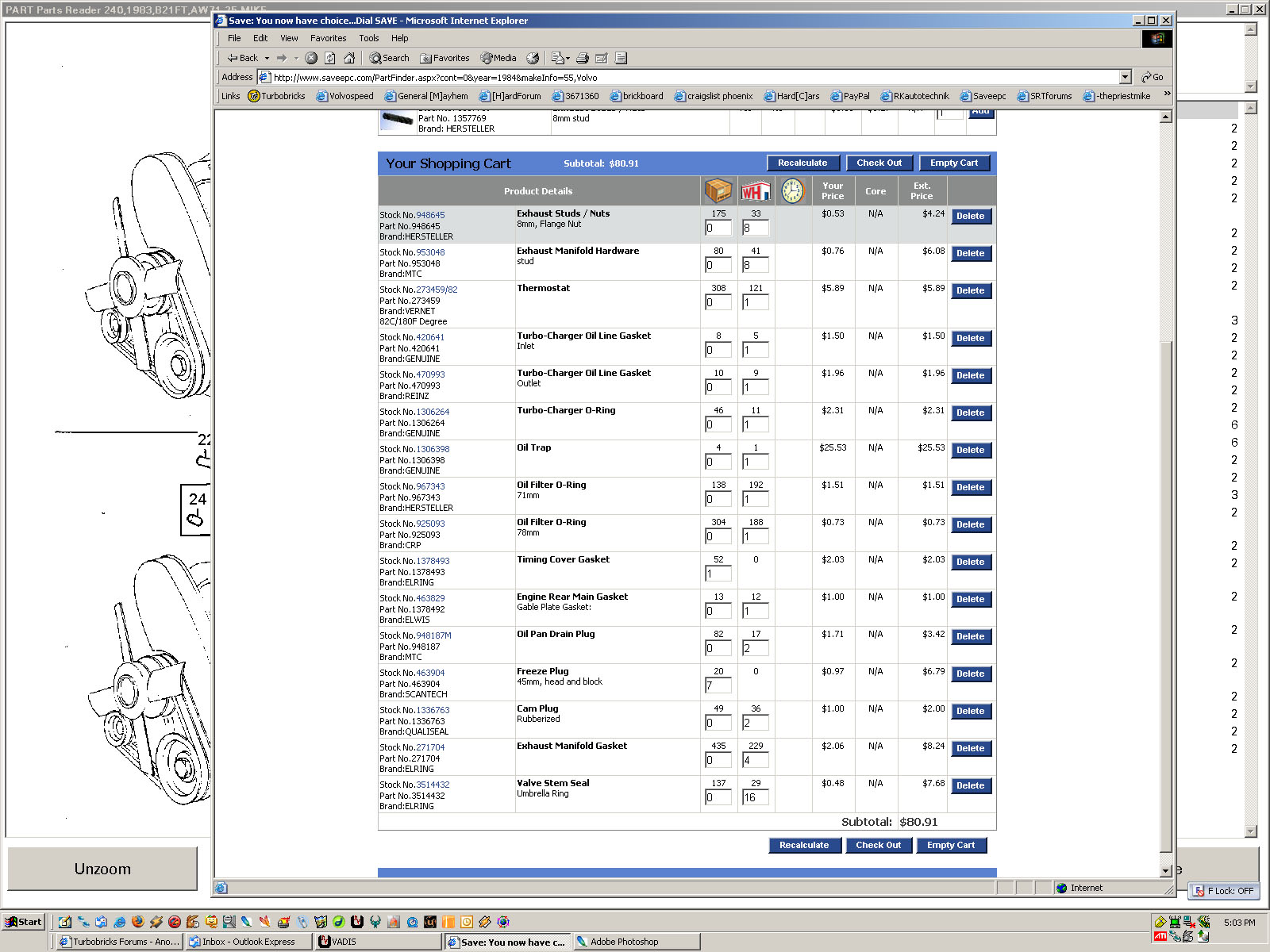
Task: Open the Saveepc link in Links bar
Action: tap(983, 96)
